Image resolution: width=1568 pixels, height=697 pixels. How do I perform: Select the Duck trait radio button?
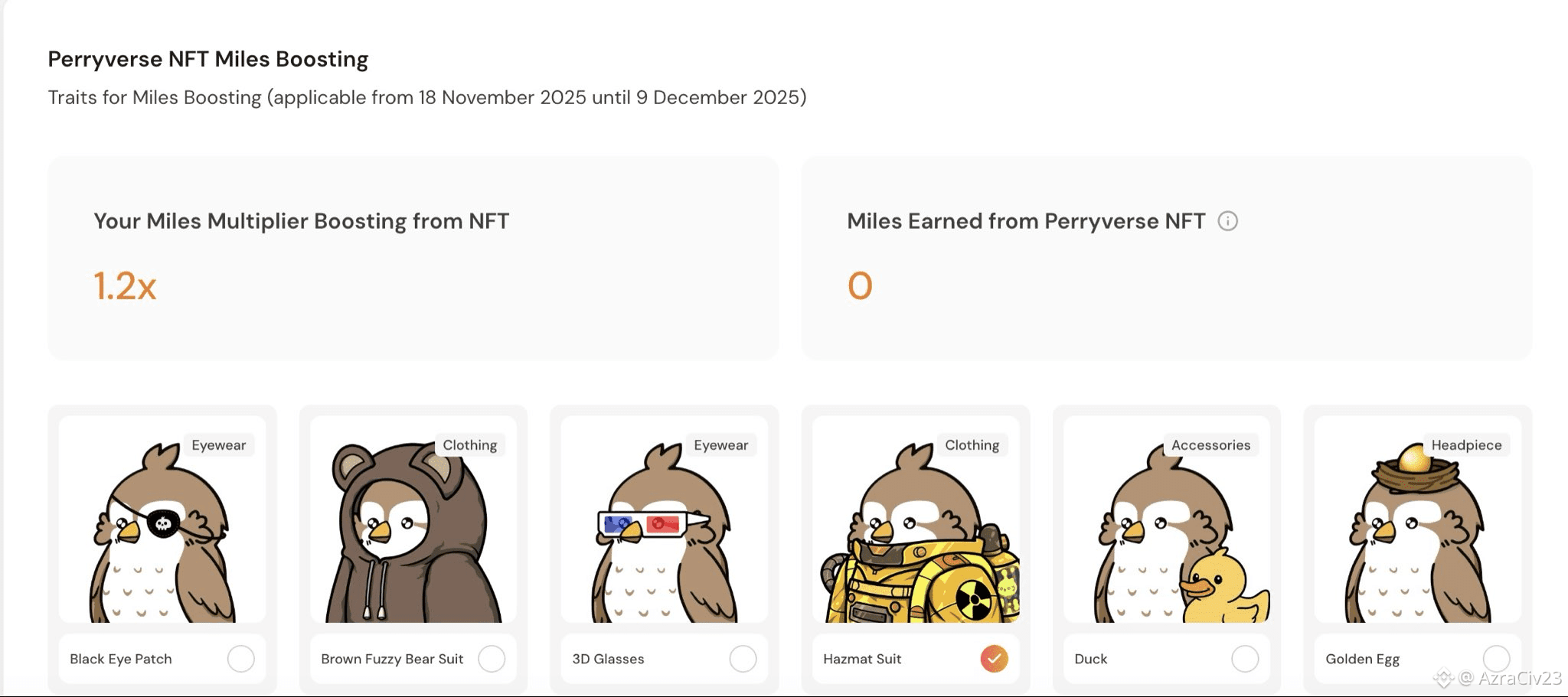pyautogui.click(x=1245, y=659)
